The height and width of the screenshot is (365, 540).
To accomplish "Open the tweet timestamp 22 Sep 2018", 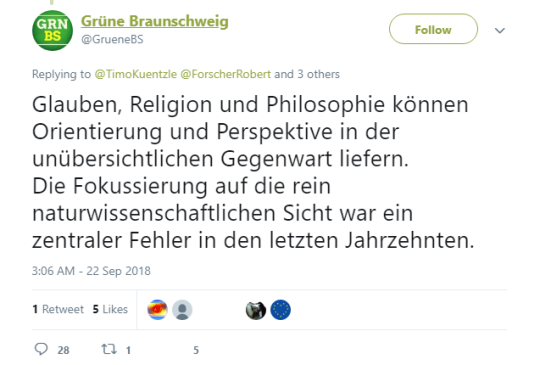I will (91, 271).
